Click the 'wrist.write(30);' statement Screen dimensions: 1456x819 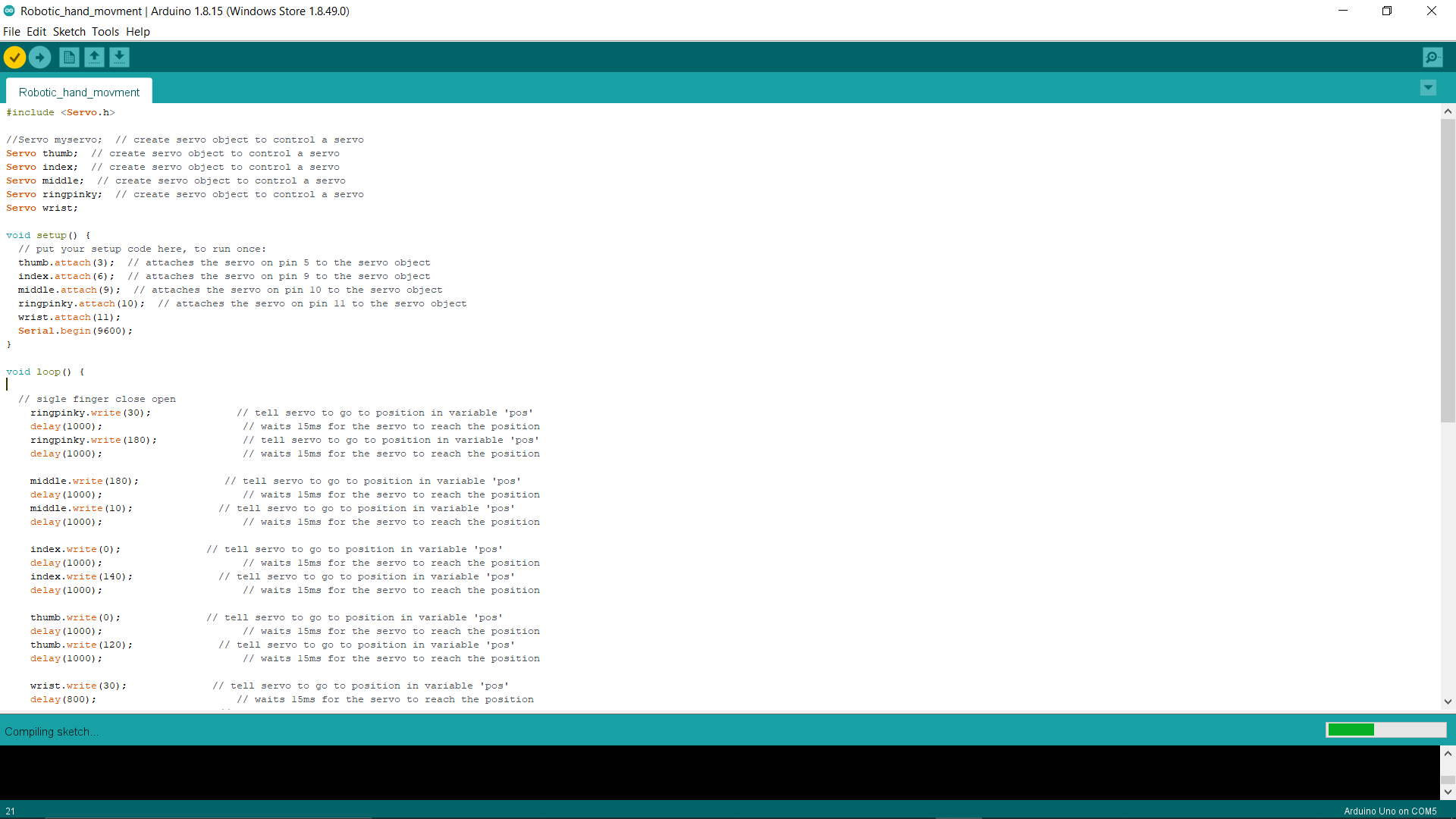coord(78,686)
